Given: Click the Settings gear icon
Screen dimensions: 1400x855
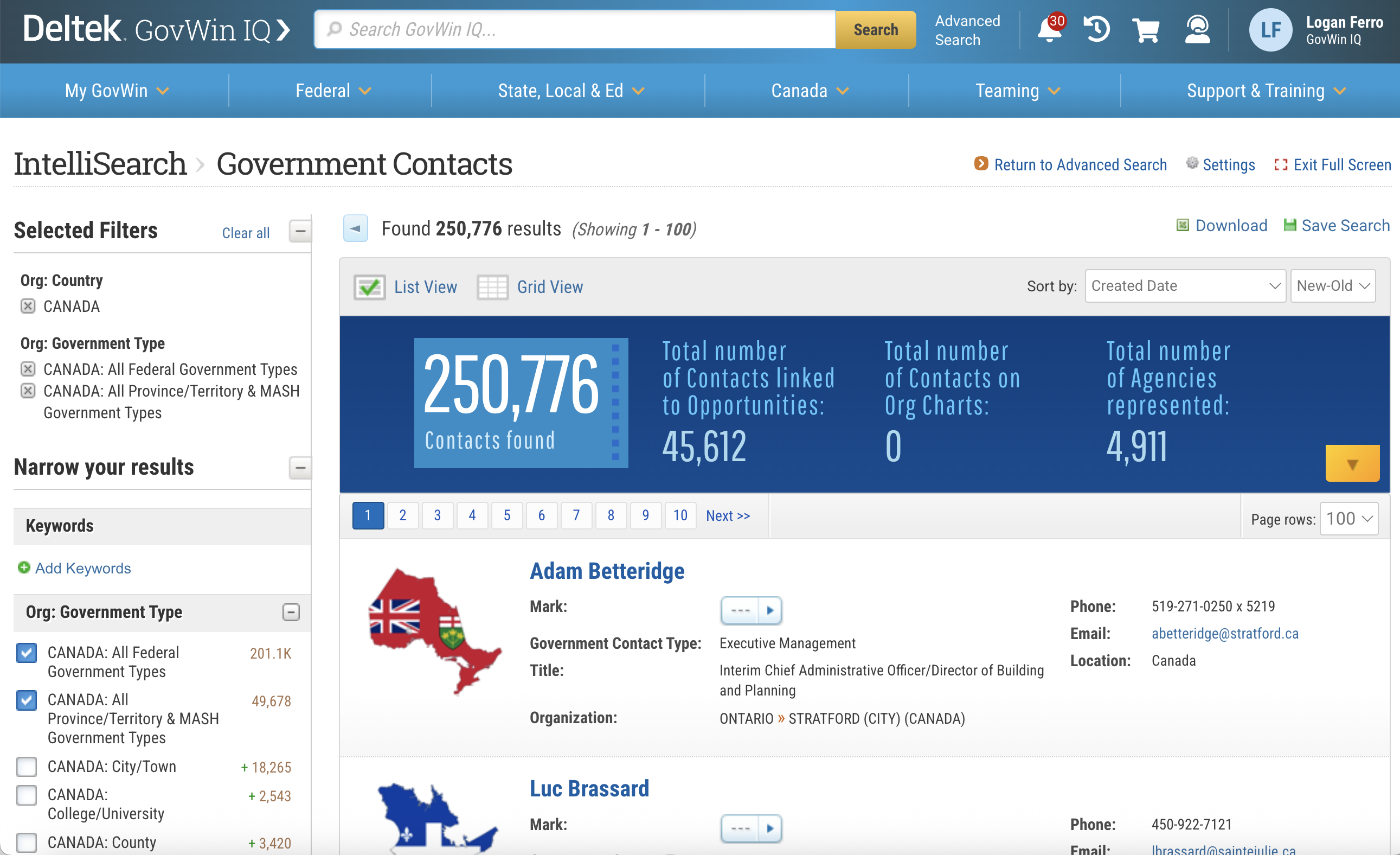Looking at the screenshot, I should click(1191, 164).
